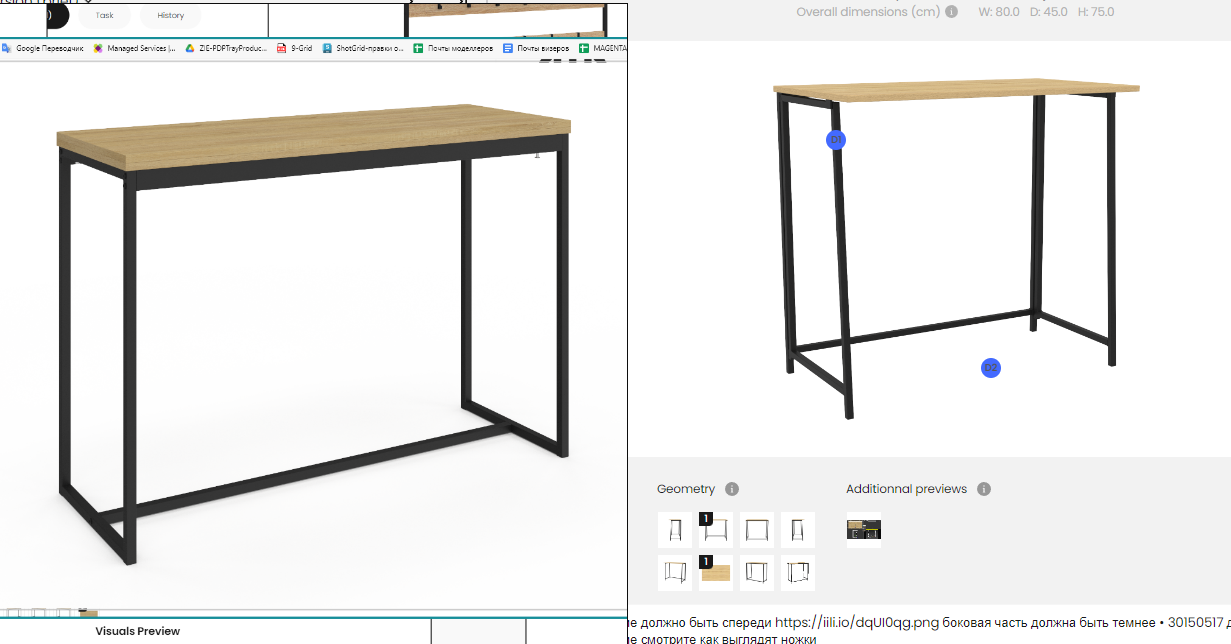Click the Geometry section label

(686, 489)
